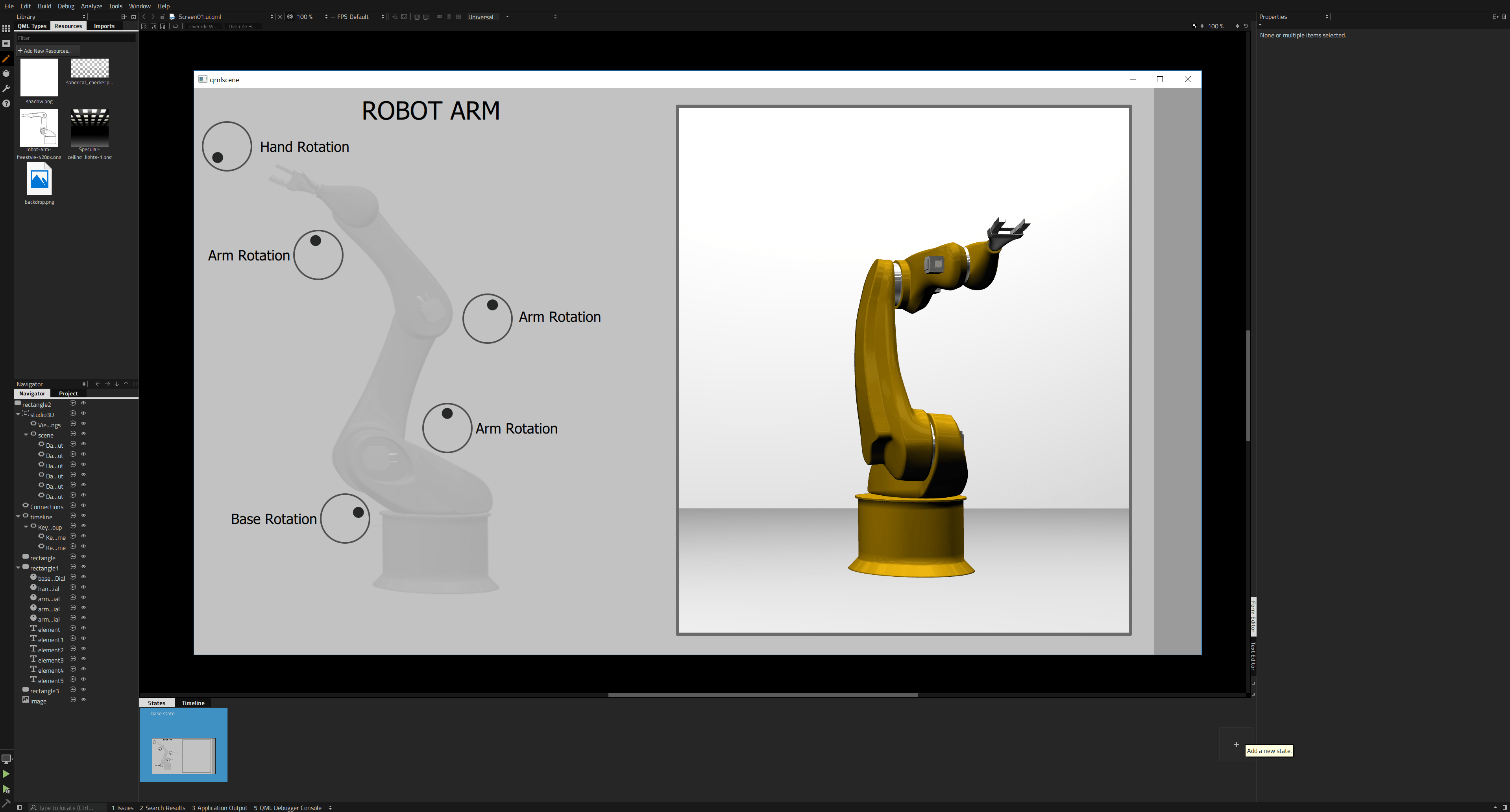Click the green Run project button

click(x=6, y=774)
